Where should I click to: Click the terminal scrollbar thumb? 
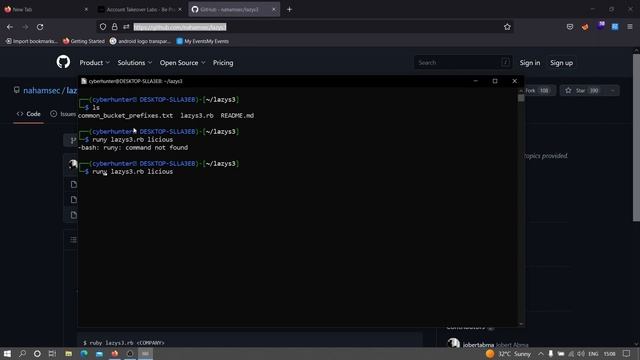pos(521,98)
